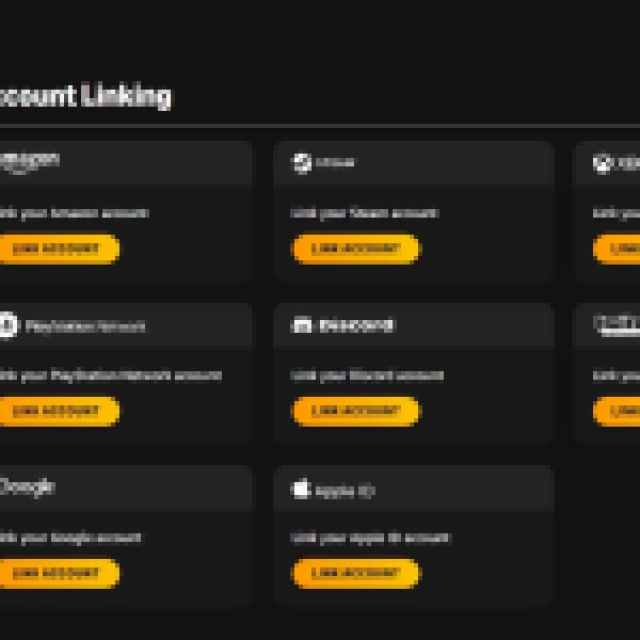Click the Amazon logo
640x640 pixels.
coord(30,161)
